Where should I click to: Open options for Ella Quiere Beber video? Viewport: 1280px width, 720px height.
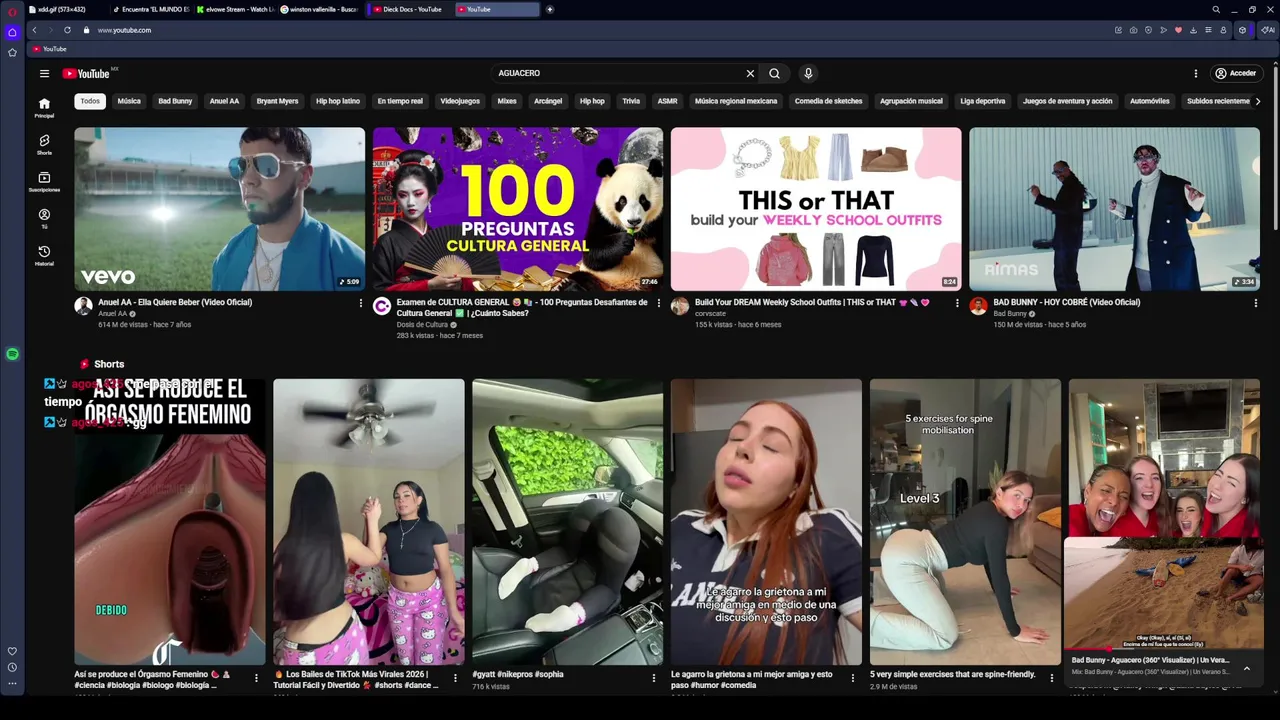point(361,303)
